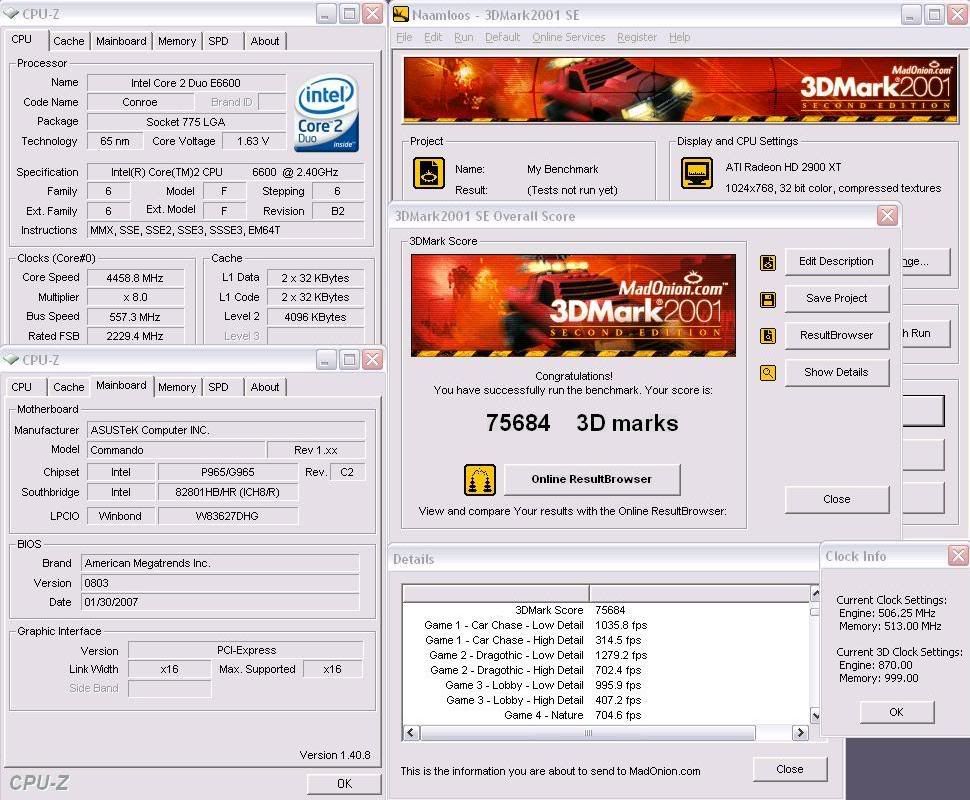The height and width of the screenshot is (800, 970).
Task: Click Close button in the Details window
Action: point(790,769)
